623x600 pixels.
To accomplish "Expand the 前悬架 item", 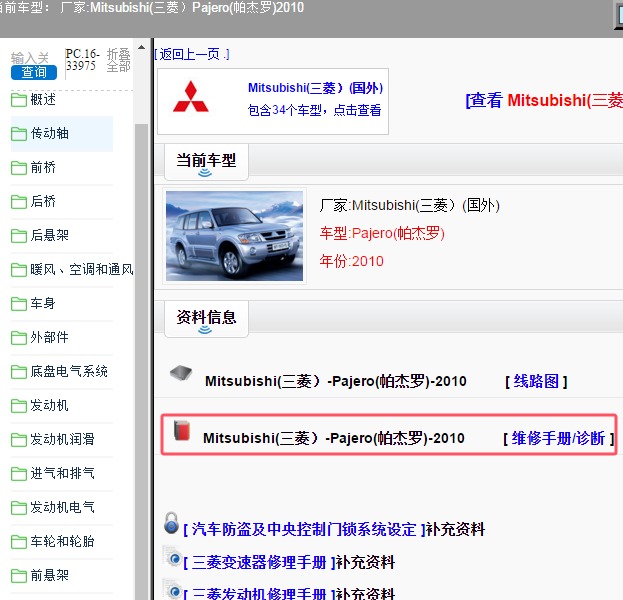I will 50,575.
